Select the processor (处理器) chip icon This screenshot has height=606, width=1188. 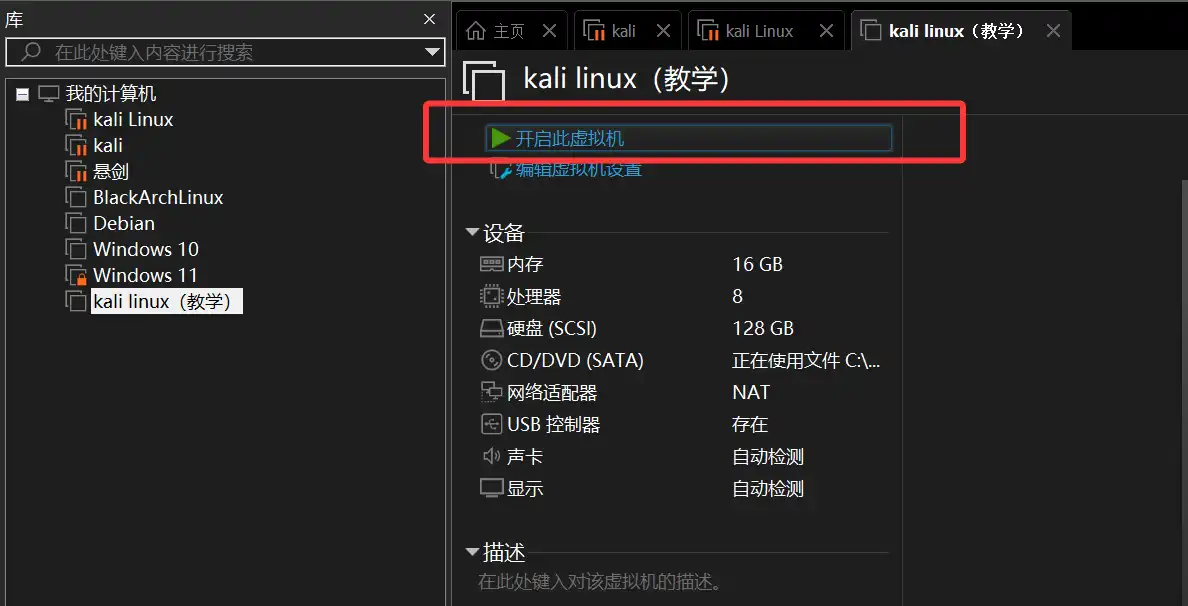(492, 296)
